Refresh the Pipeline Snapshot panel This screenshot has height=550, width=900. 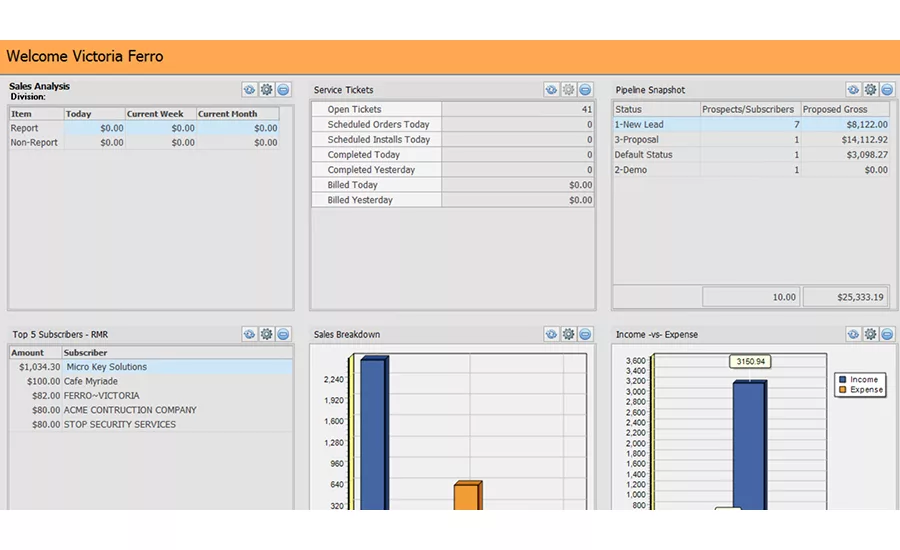pos(854,90)
